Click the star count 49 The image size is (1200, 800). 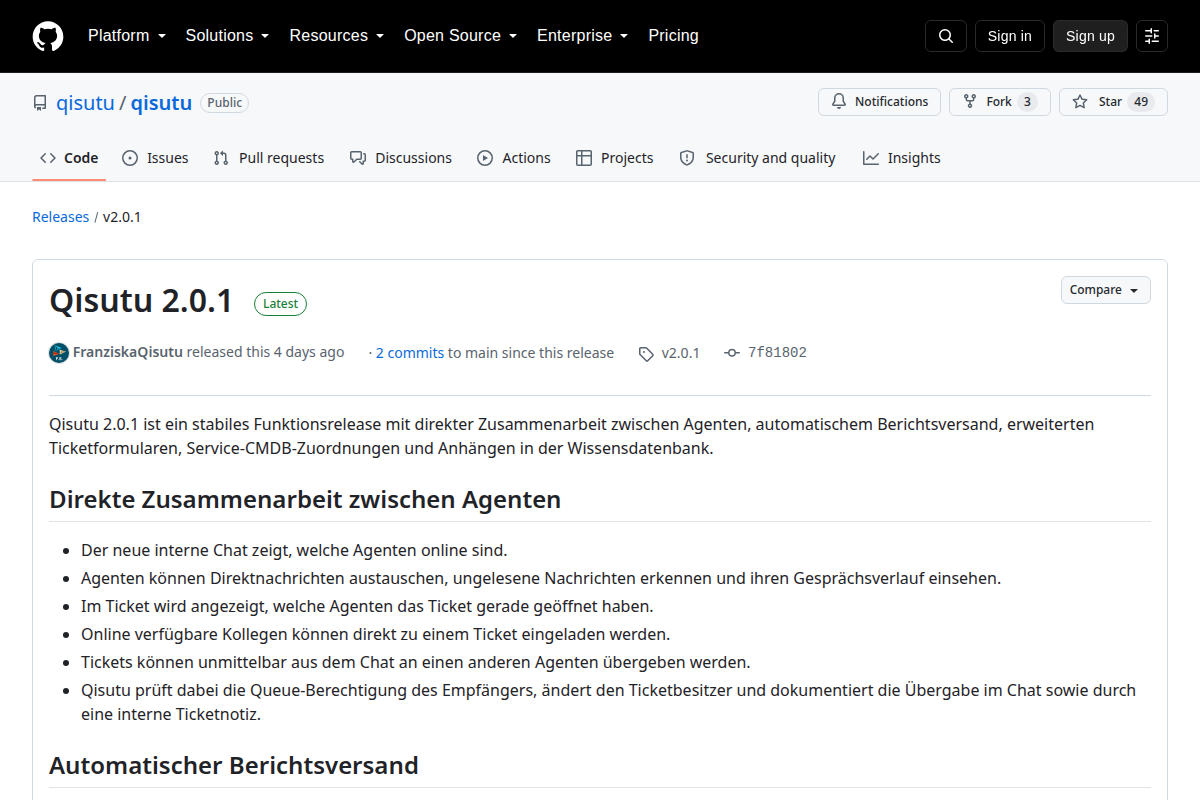point(1140,102)
